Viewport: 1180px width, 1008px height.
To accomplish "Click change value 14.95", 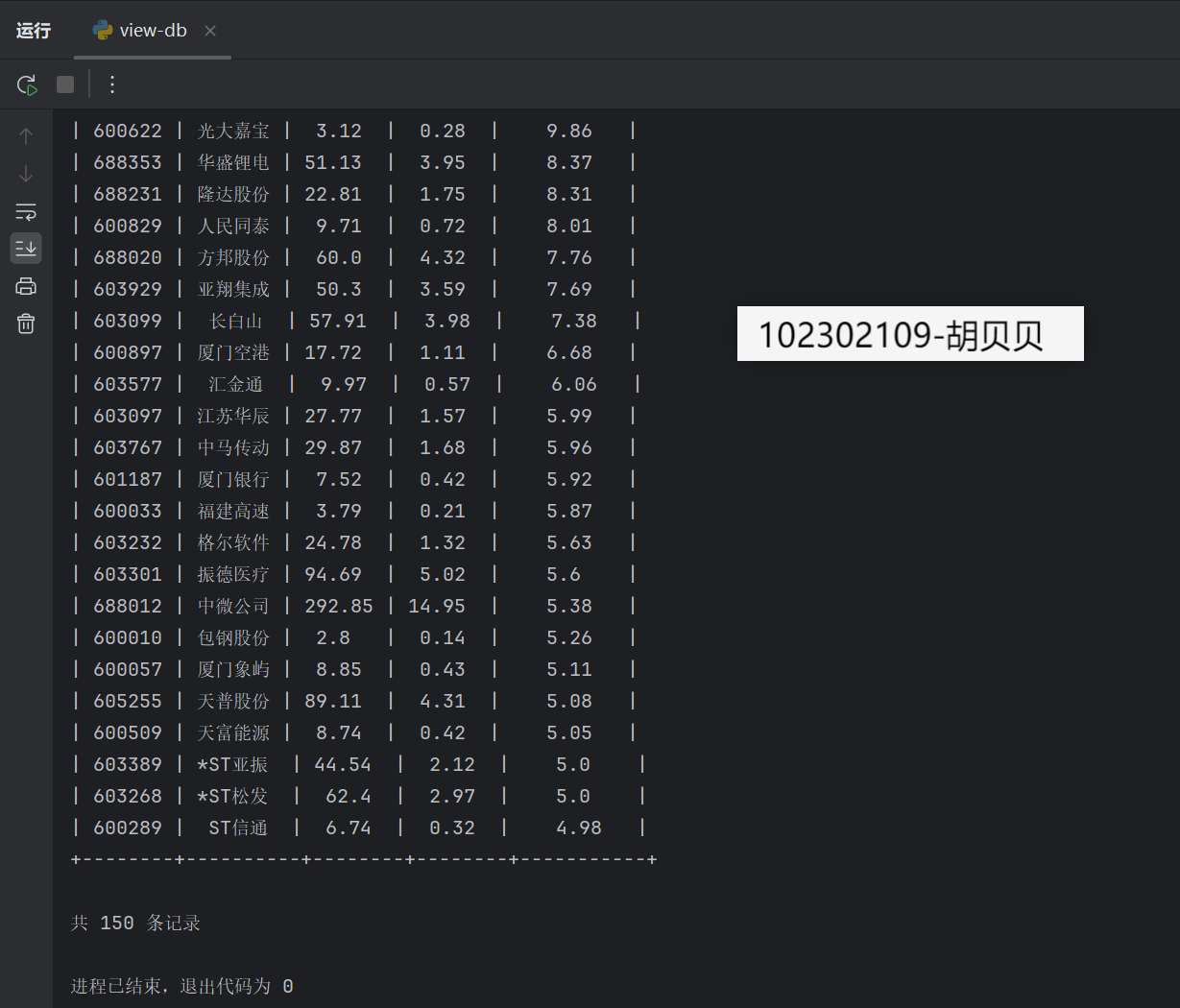I will click(437, 606).
